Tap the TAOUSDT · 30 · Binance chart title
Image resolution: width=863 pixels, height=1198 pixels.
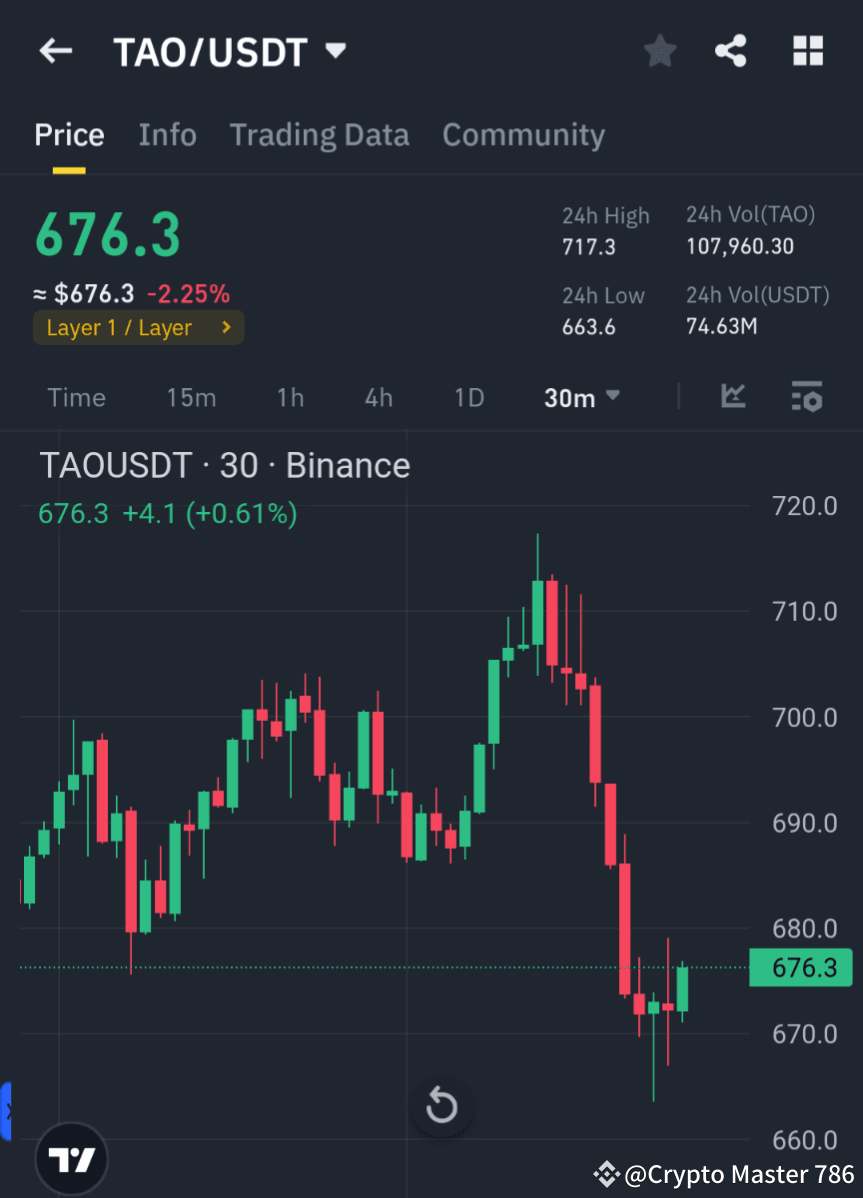pyautogui.click(x=225, y=466)
